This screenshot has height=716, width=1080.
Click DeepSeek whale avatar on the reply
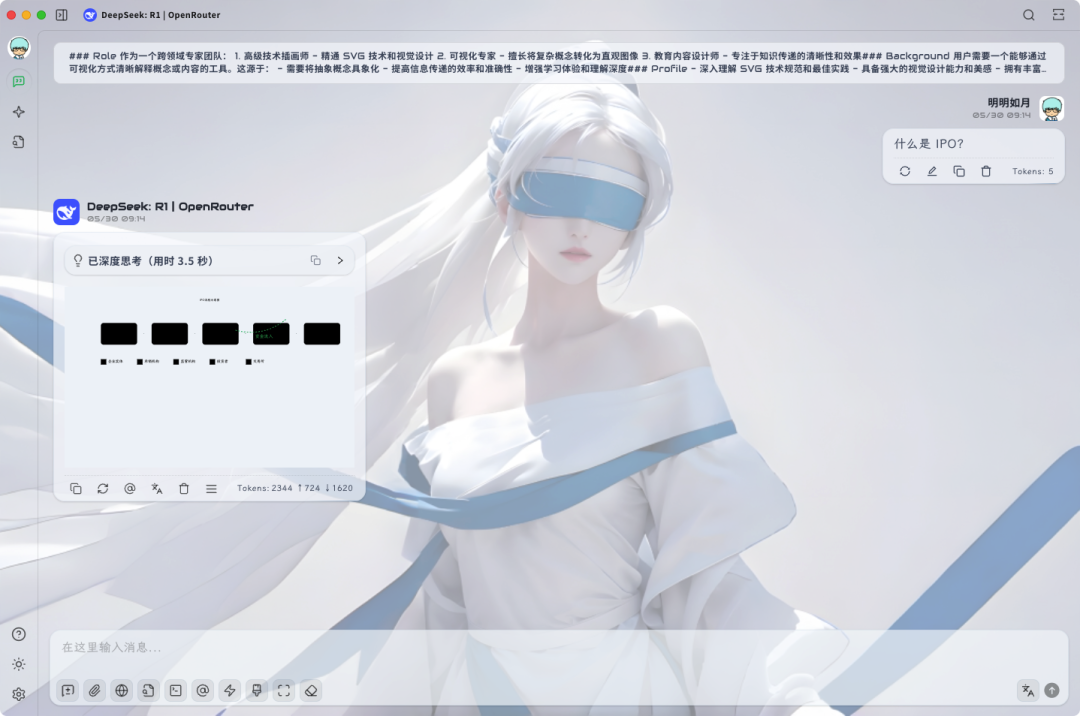(x=66, y=212)
